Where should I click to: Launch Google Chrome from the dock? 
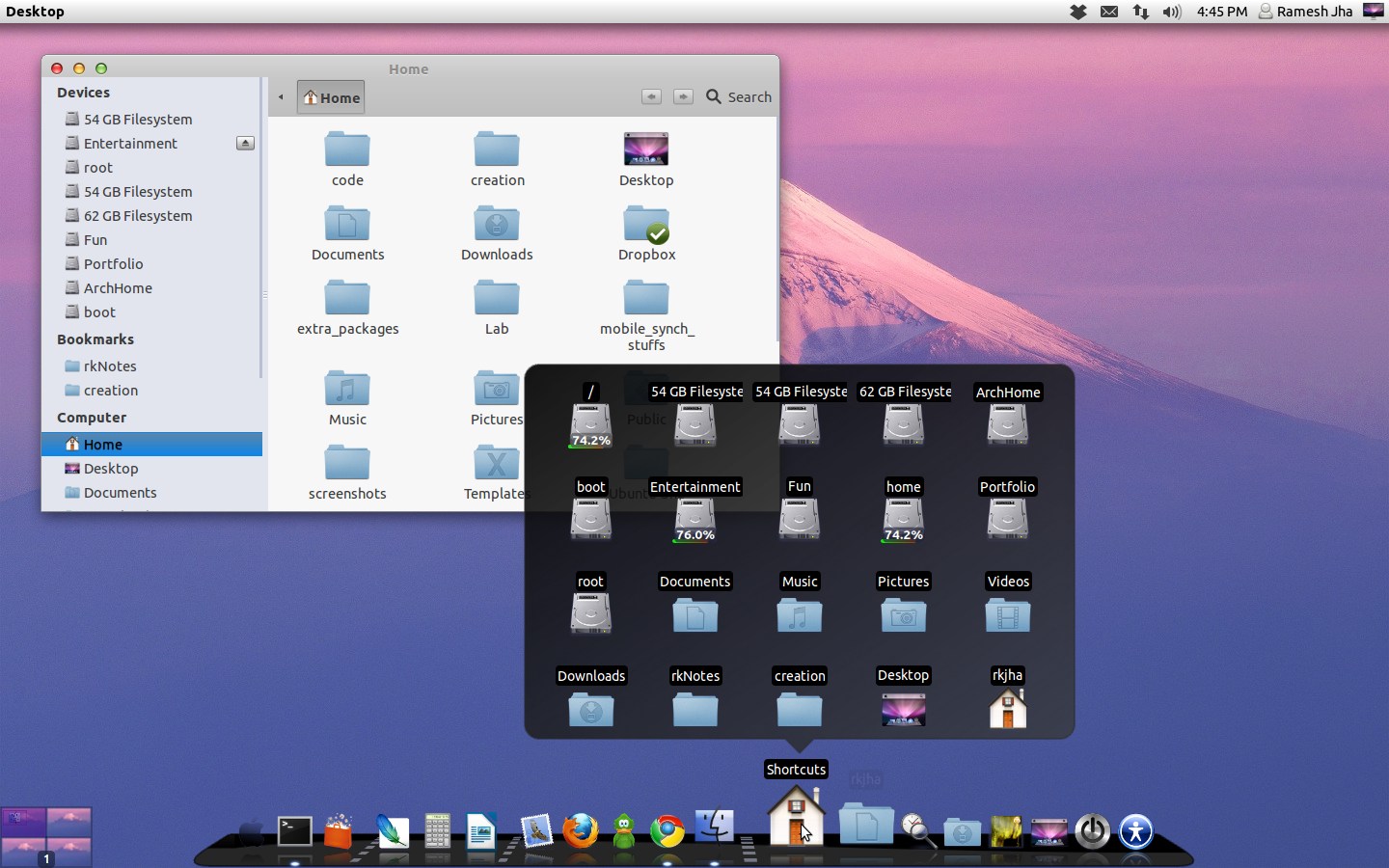(x=667, y=830)
